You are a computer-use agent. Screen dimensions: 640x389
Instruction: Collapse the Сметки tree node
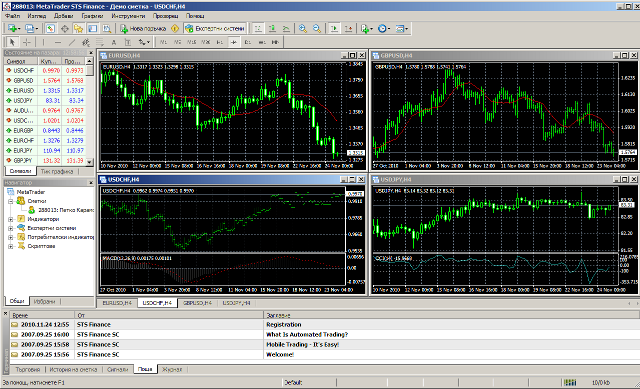coord(11,201)
